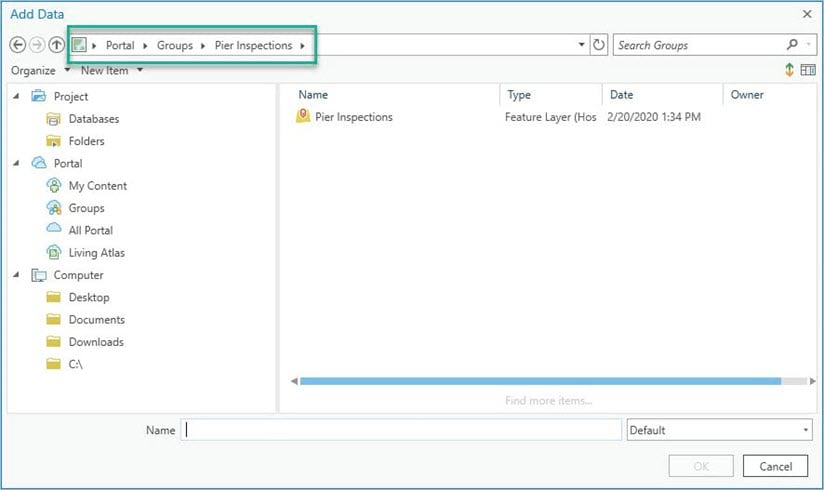Click the Living Atlas icon
824x490 pixels.
click(x=54, y=252)
